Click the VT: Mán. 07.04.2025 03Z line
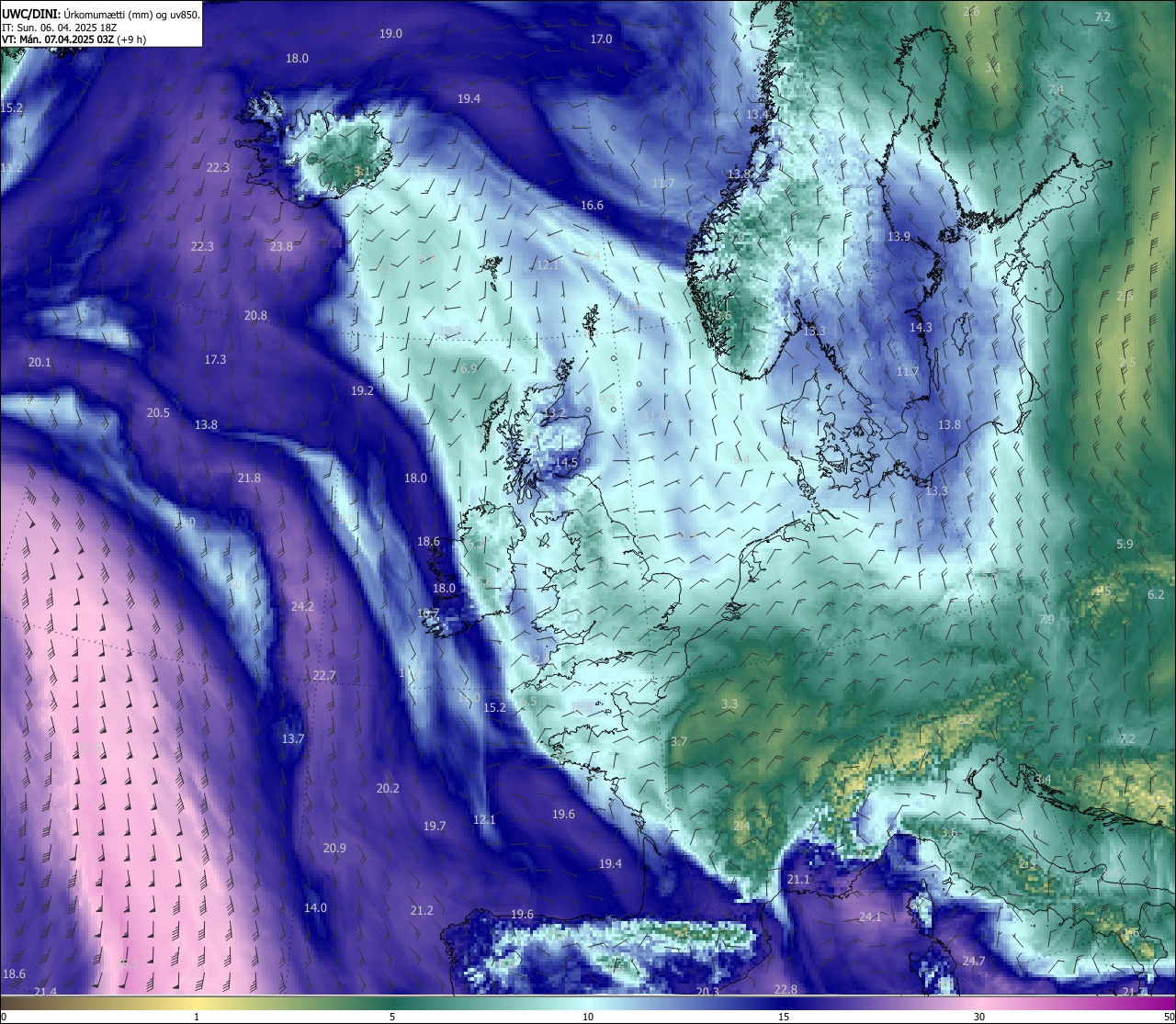1176x1024 pixels. 73,39
